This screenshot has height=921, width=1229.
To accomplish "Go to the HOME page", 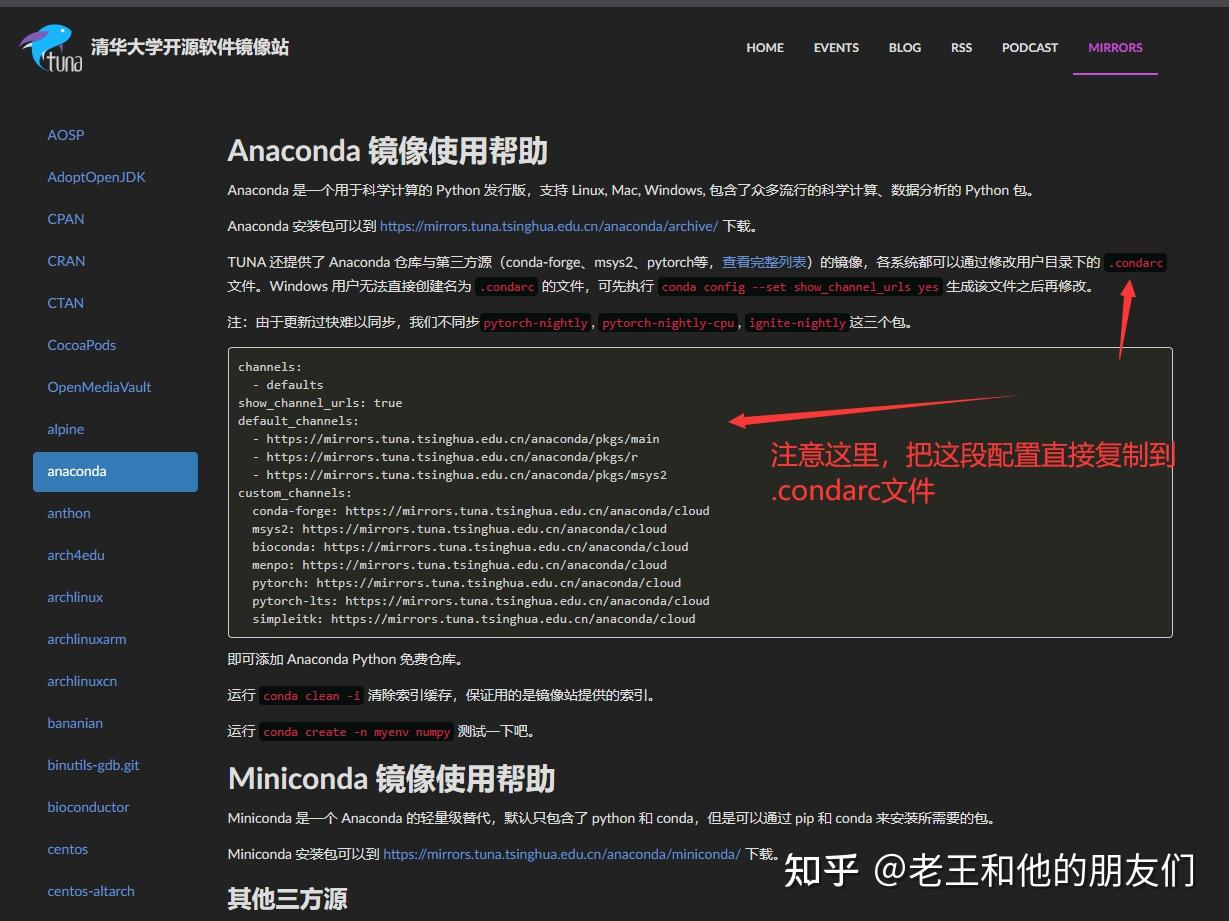I will [x=764, y=47].
